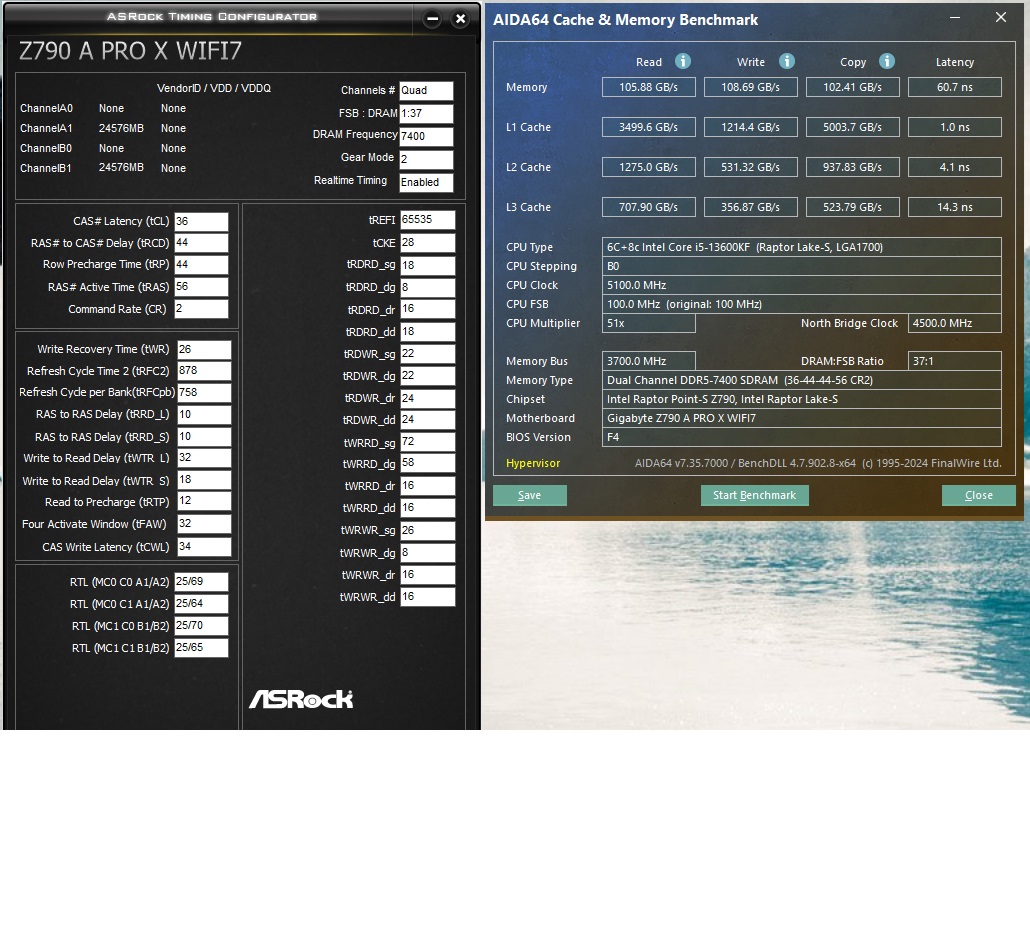Click the tRDRD_sg value field

[x=428, y=265]
